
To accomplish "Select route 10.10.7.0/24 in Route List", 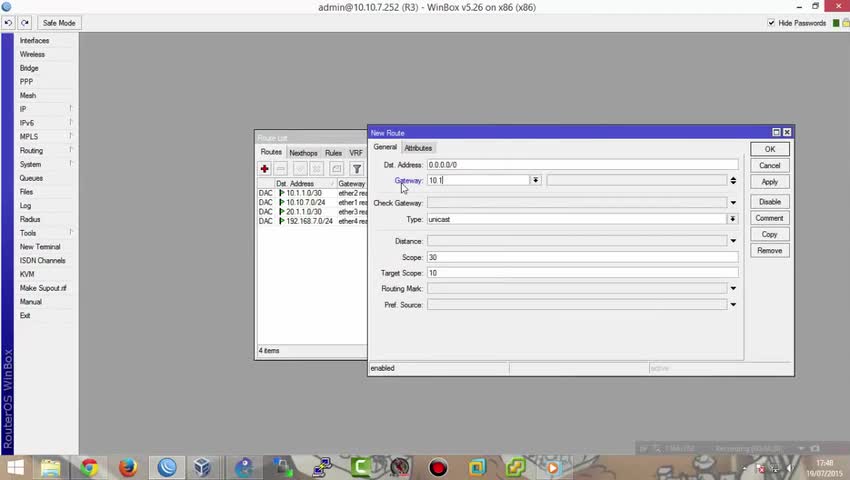I will coord(312,202).
